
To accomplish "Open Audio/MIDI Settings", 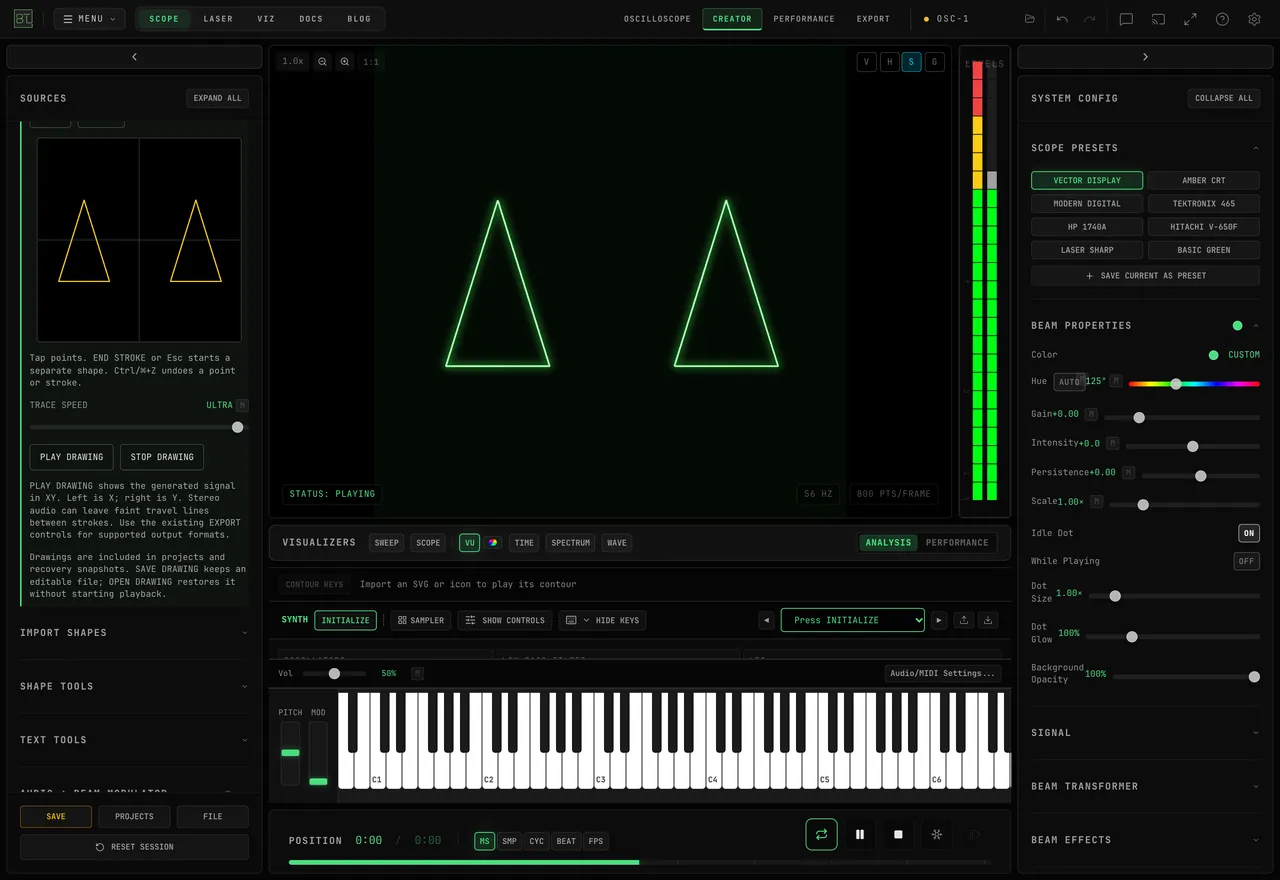I will point(943,673).
